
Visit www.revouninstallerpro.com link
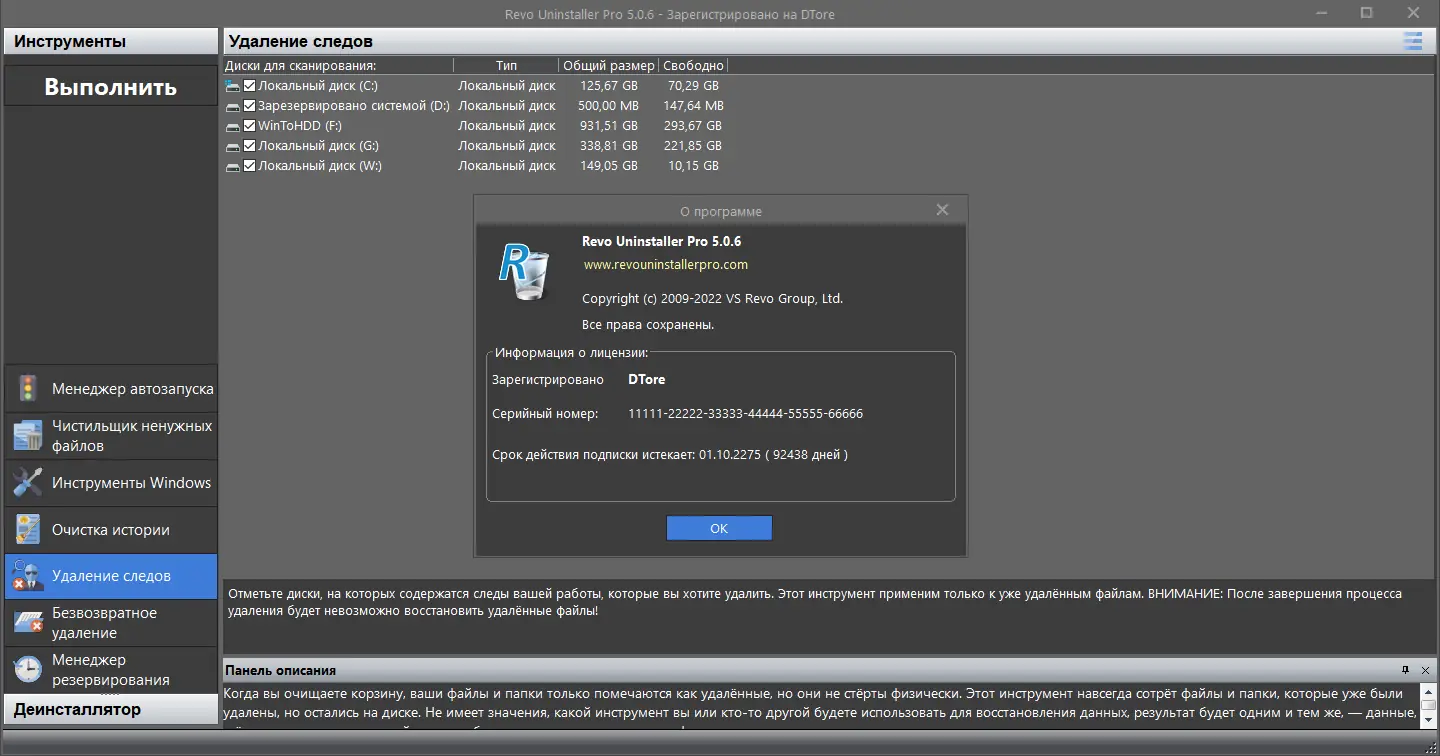click(x=667, y=265)
